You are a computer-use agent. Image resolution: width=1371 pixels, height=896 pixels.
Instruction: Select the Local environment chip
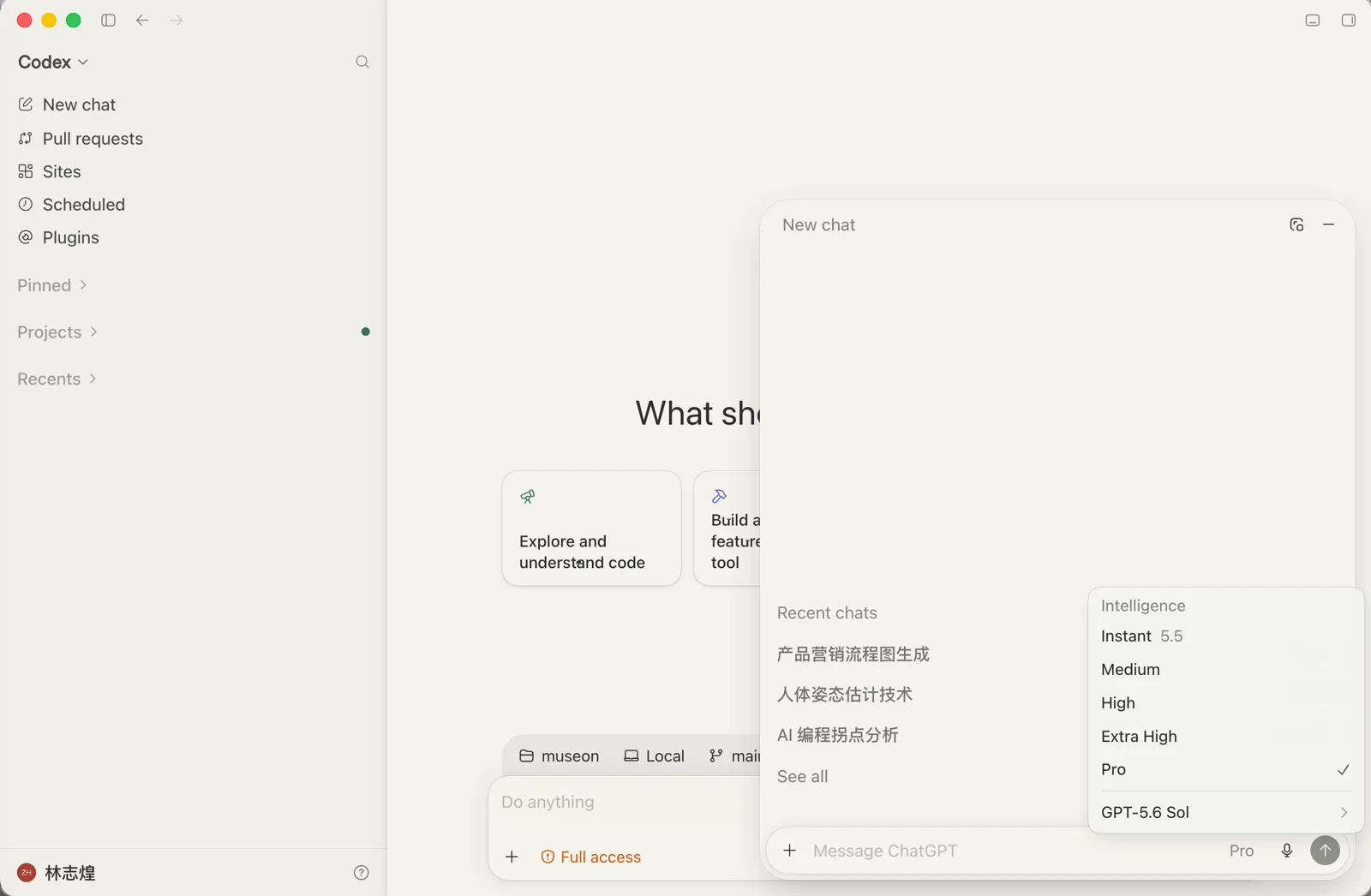(654, 756)
